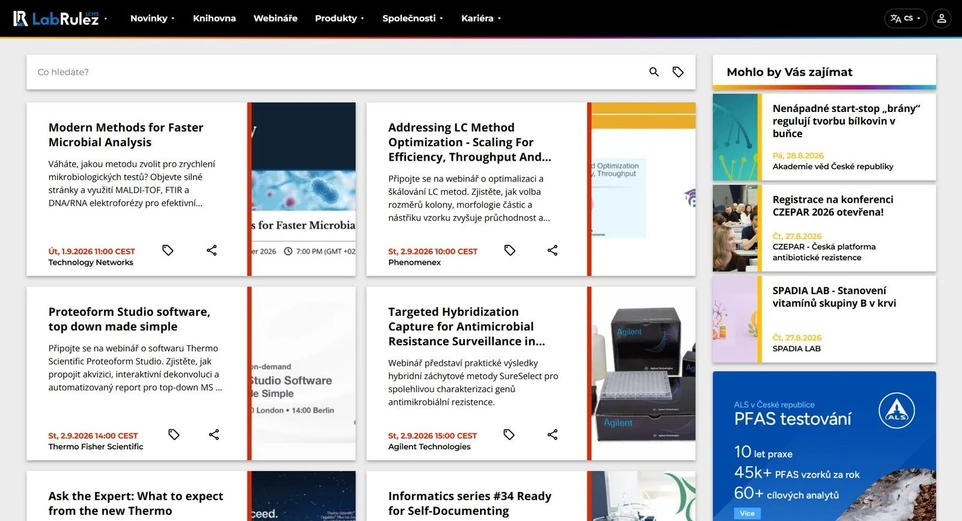Click thumbnail of the SPADIA LAB article
The width and height of the screenshot is (962, 521).
(x=735, y=320)
